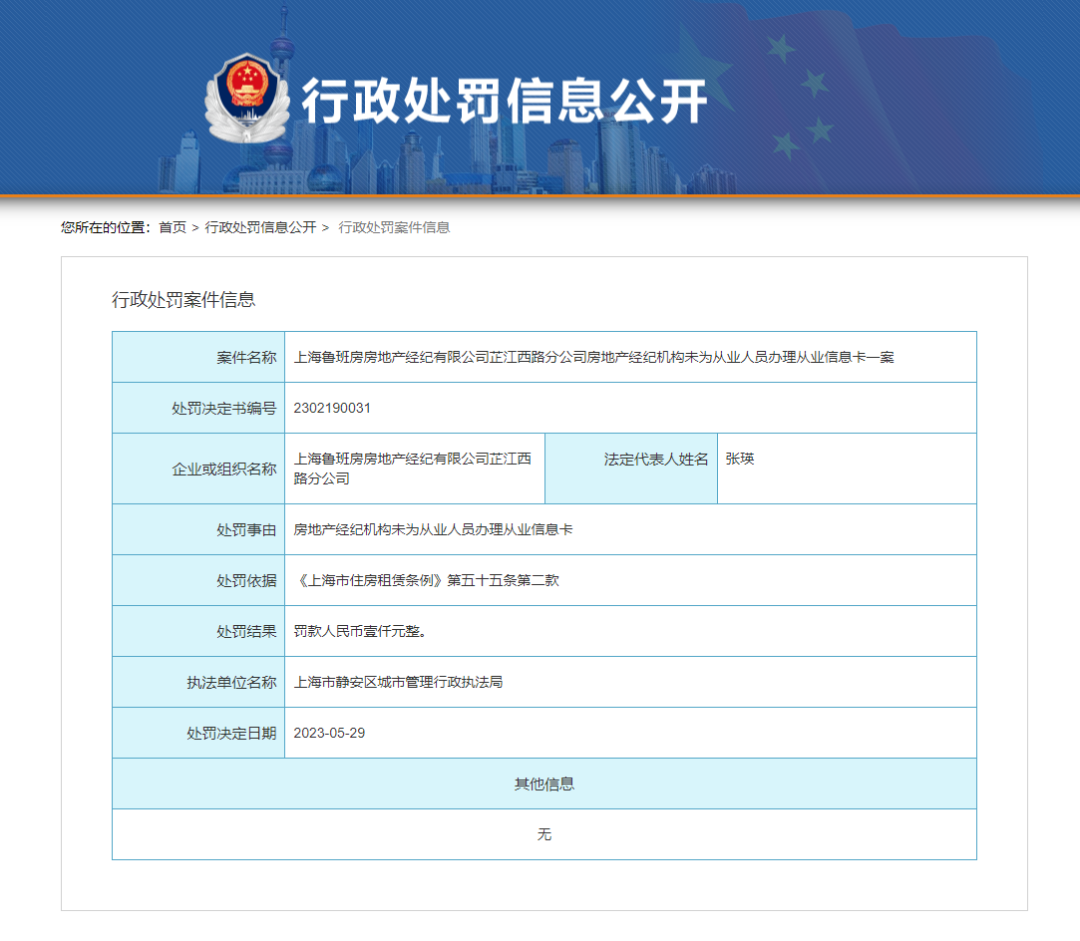This screenshot has height=941, width=1080.
Task: Select the case name text ending 从业信息卡一案
Action: tap(594, 357)
